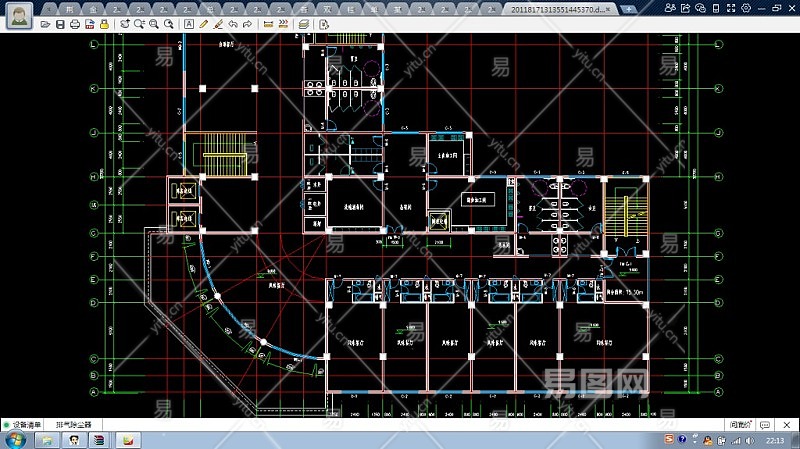This screenshot has height=449, width=800.
Task: Toggle full screen mode icon
Action: coord(731,8)
